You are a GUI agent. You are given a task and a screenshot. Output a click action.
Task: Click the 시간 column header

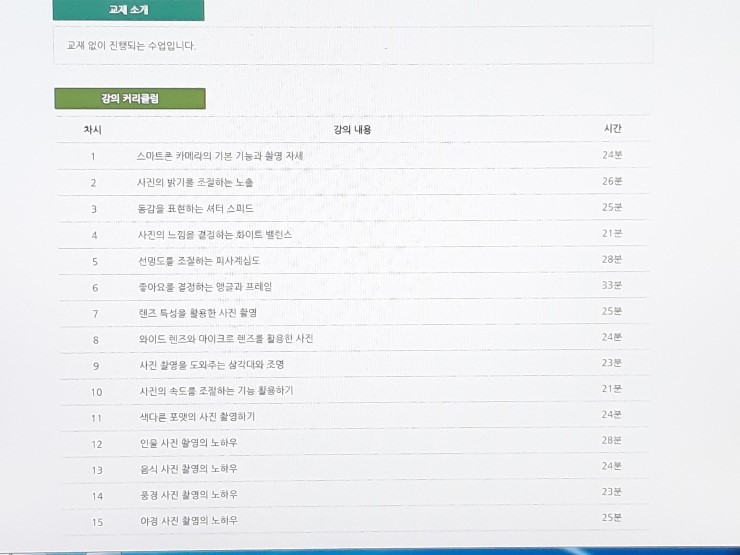(x=613, y=128)
